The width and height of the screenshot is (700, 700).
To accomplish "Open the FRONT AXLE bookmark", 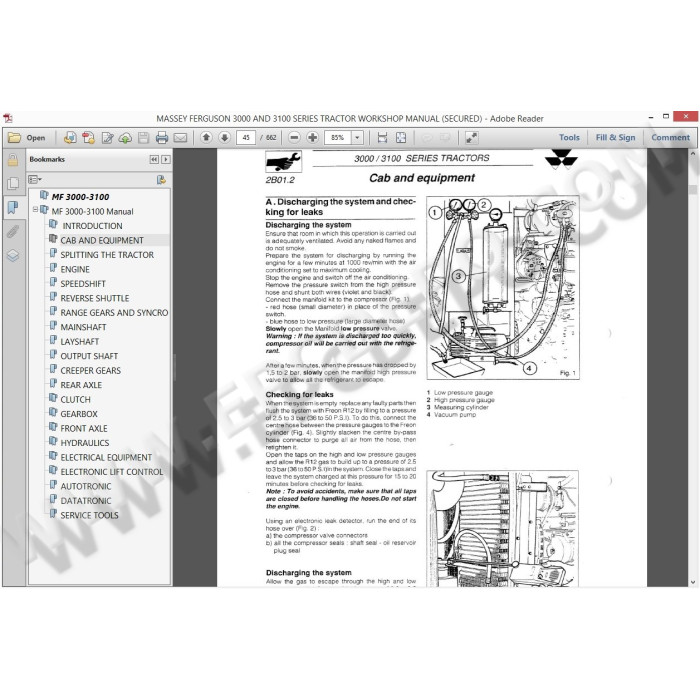I will pyautogui.click(x=84, y=428).
